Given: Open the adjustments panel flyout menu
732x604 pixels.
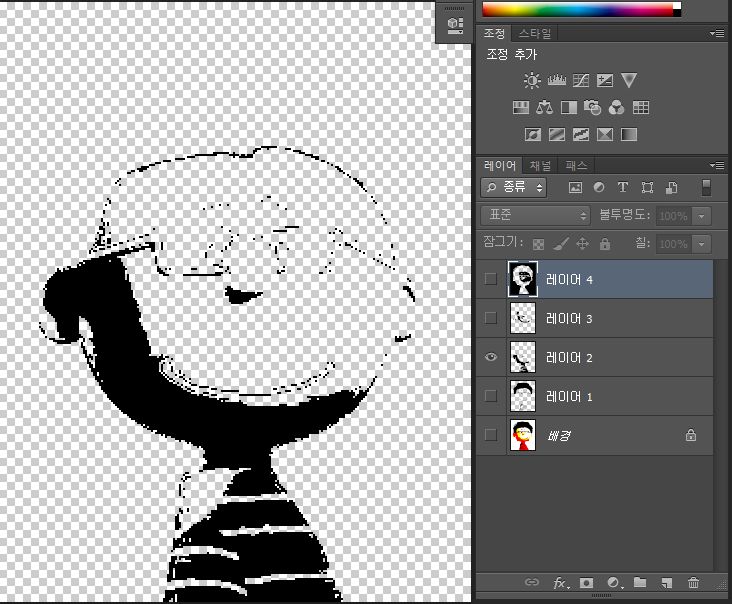Looking at the screenshot, I should pos(717,33).
